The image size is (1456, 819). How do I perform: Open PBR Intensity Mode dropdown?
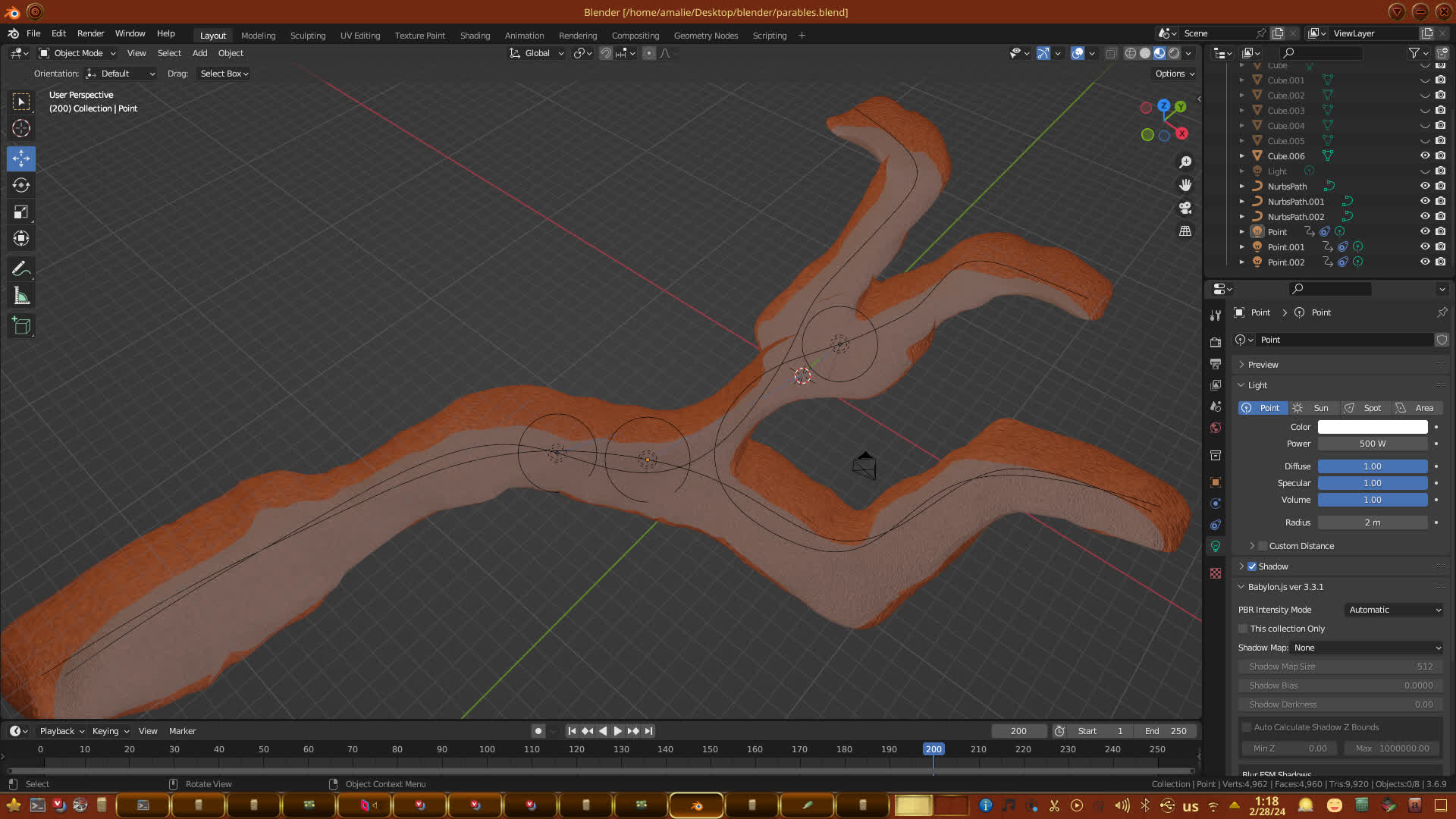click(1394, 610)
